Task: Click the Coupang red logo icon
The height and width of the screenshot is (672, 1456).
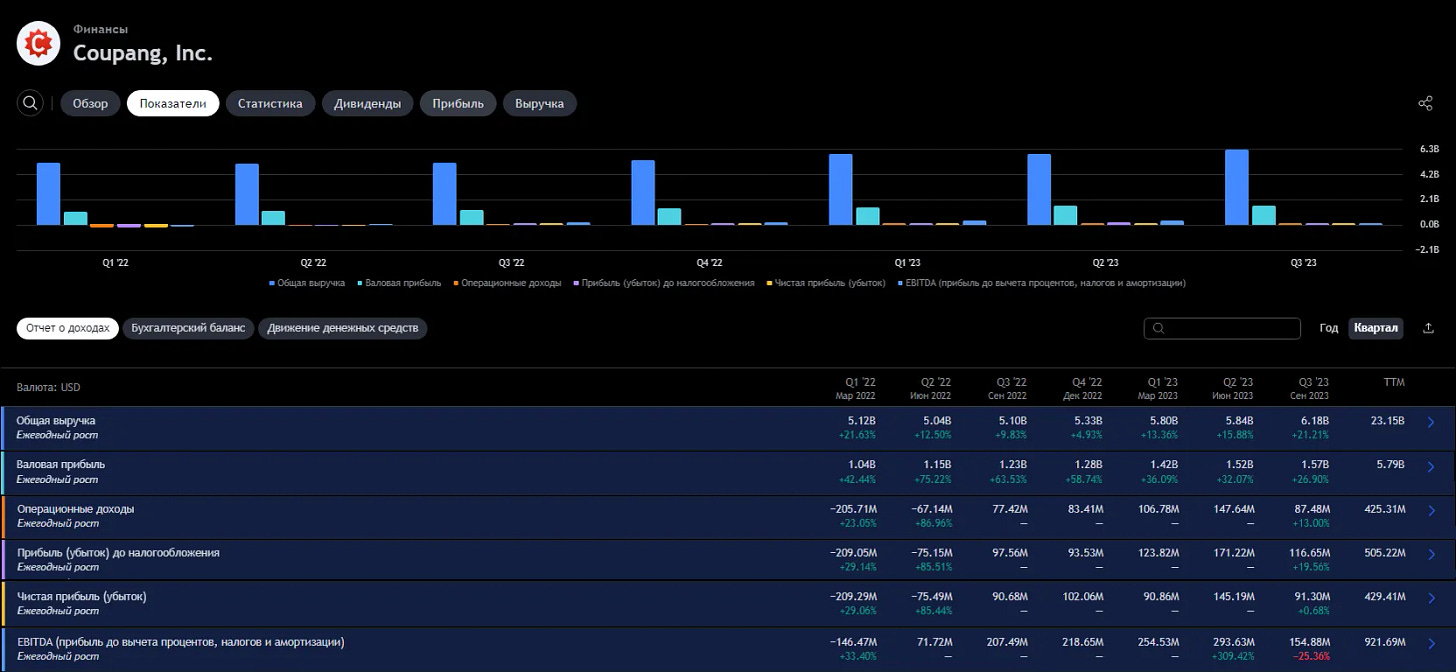Action: (39, 43)
